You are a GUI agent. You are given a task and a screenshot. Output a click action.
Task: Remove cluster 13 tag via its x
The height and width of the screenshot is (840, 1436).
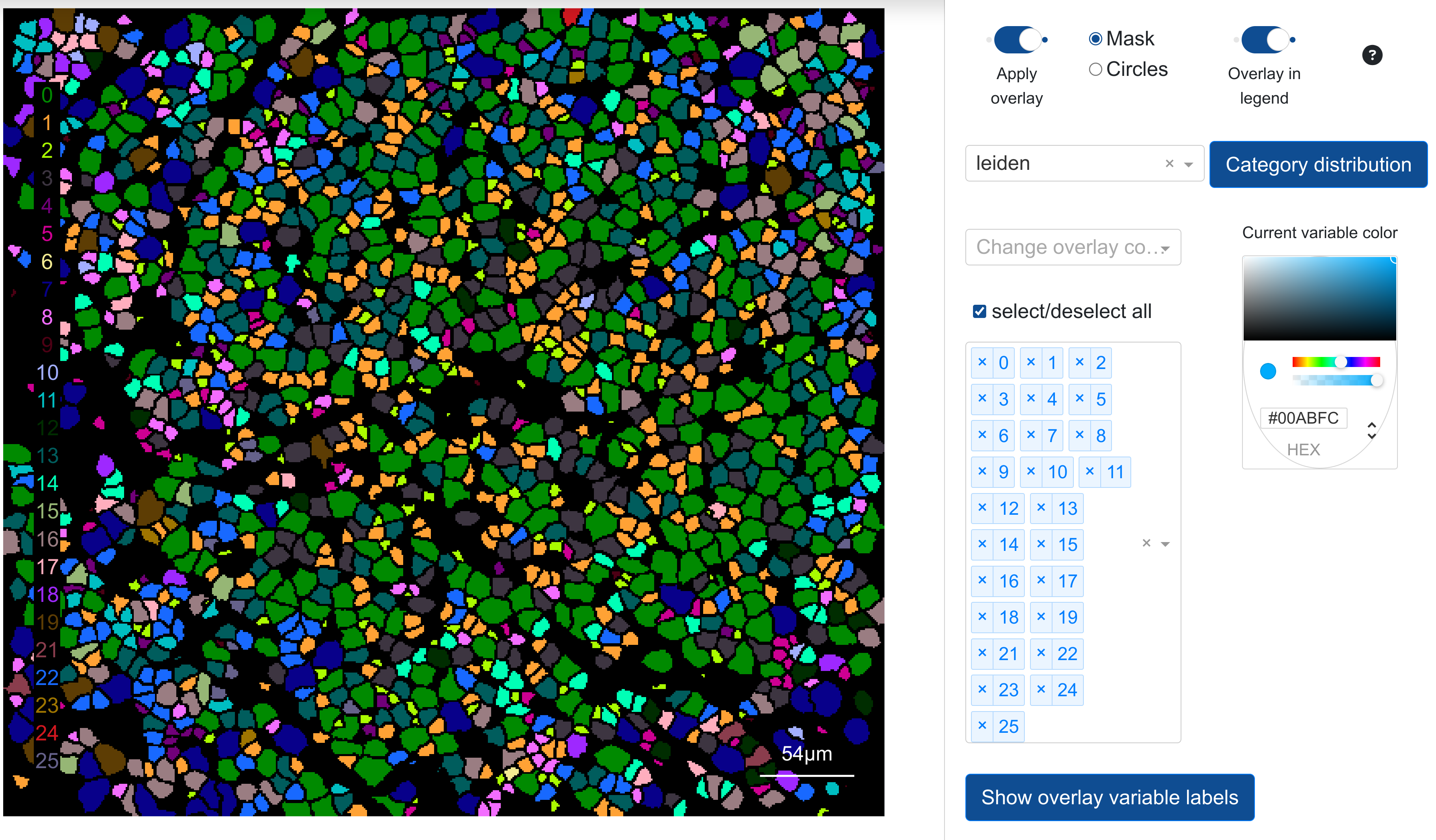click(1040, 508)
